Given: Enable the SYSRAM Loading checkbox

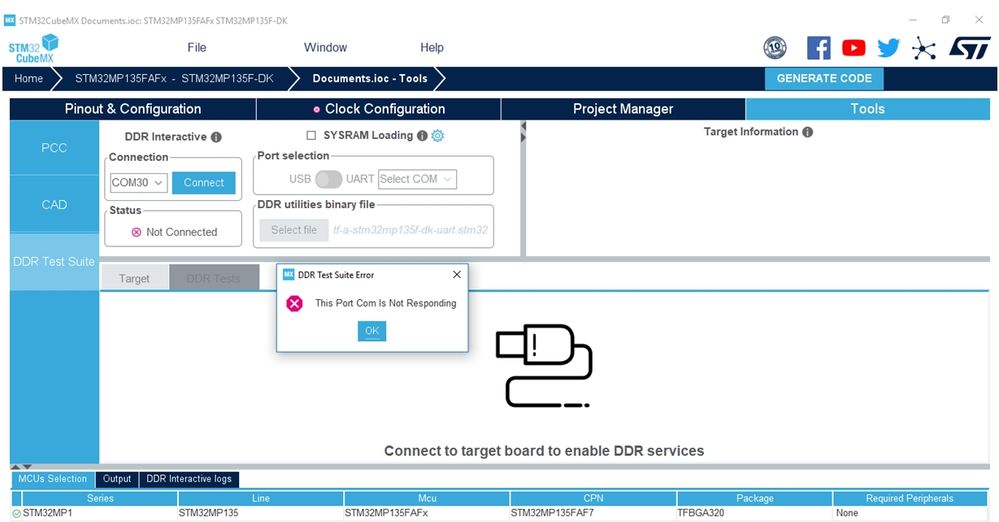Looking at the screenshot, I should click(x=311, y=135).
